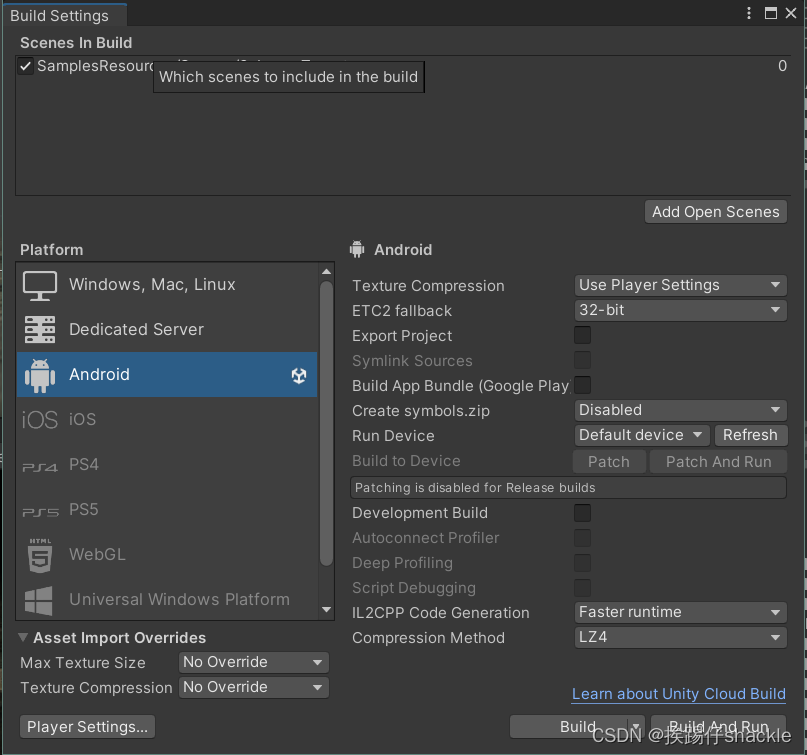Toggle the Symlink Sources checkbox
This screenshot has width=807, height=755.
(582, 360)
